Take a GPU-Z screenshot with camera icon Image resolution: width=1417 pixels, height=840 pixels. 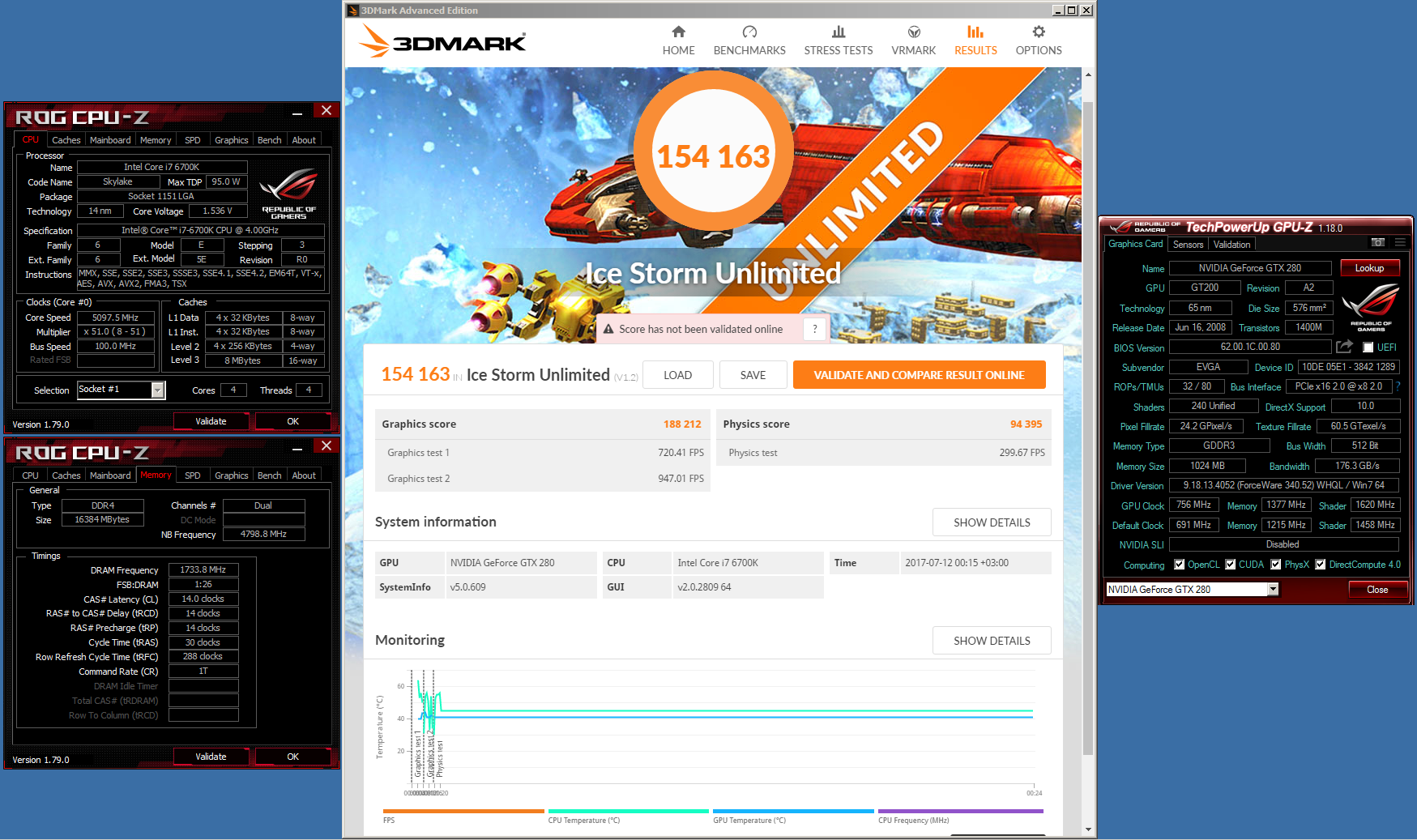point(1377,243)
